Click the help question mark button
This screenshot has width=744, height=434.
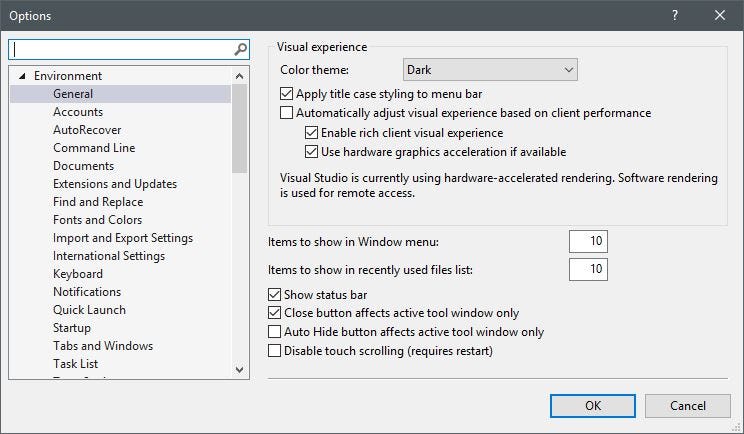click(675, 15)
